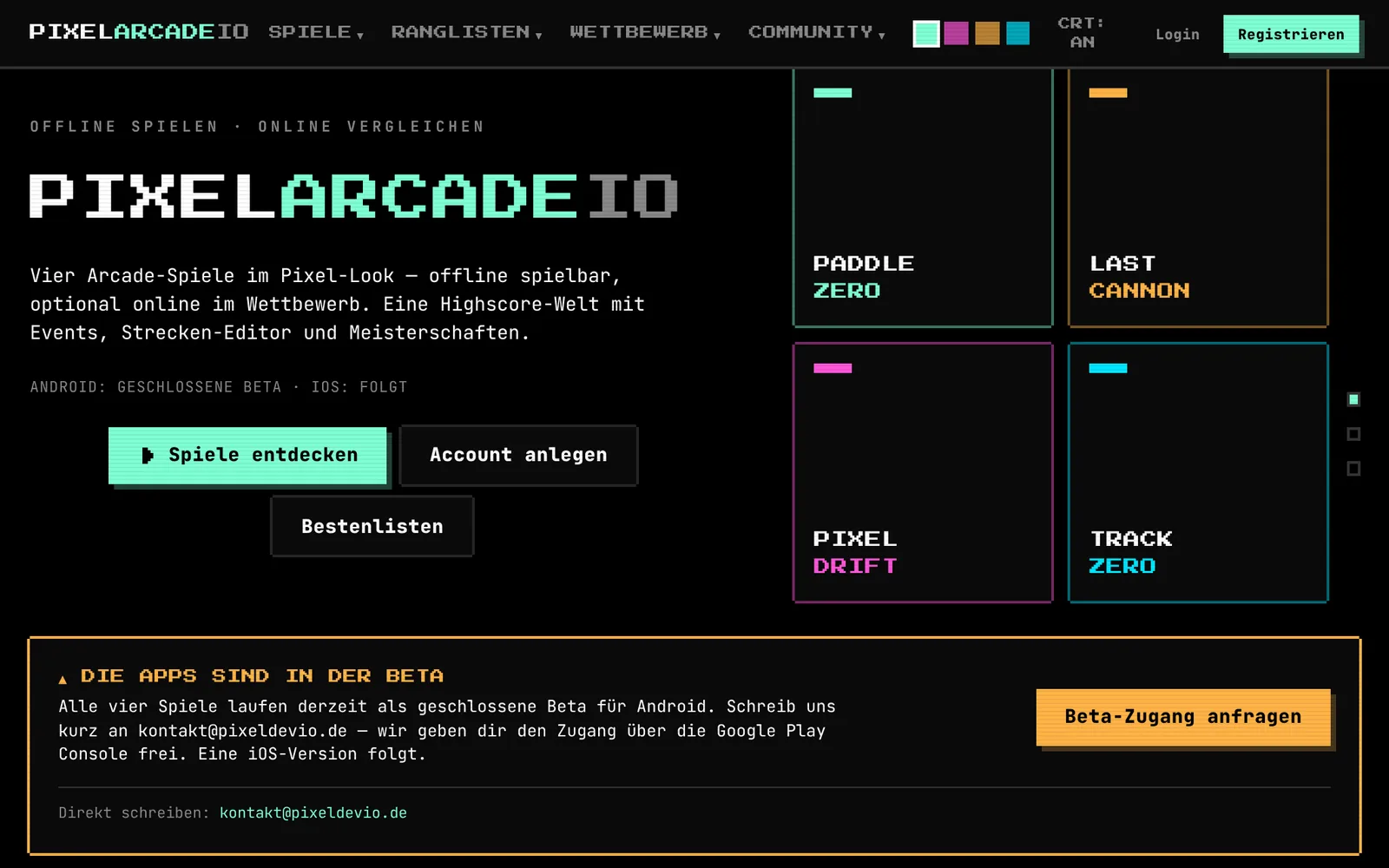Click Account anlegen button

point(518,455)
